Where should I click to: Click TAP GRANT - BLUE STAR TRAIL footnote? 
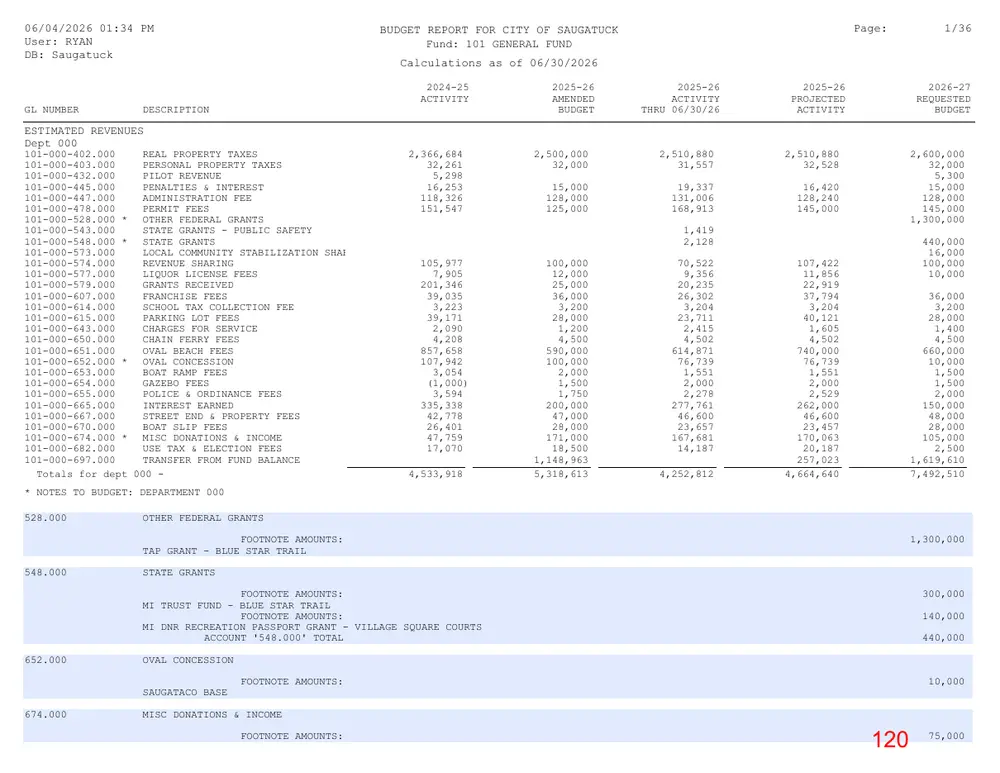pos(224,551)
